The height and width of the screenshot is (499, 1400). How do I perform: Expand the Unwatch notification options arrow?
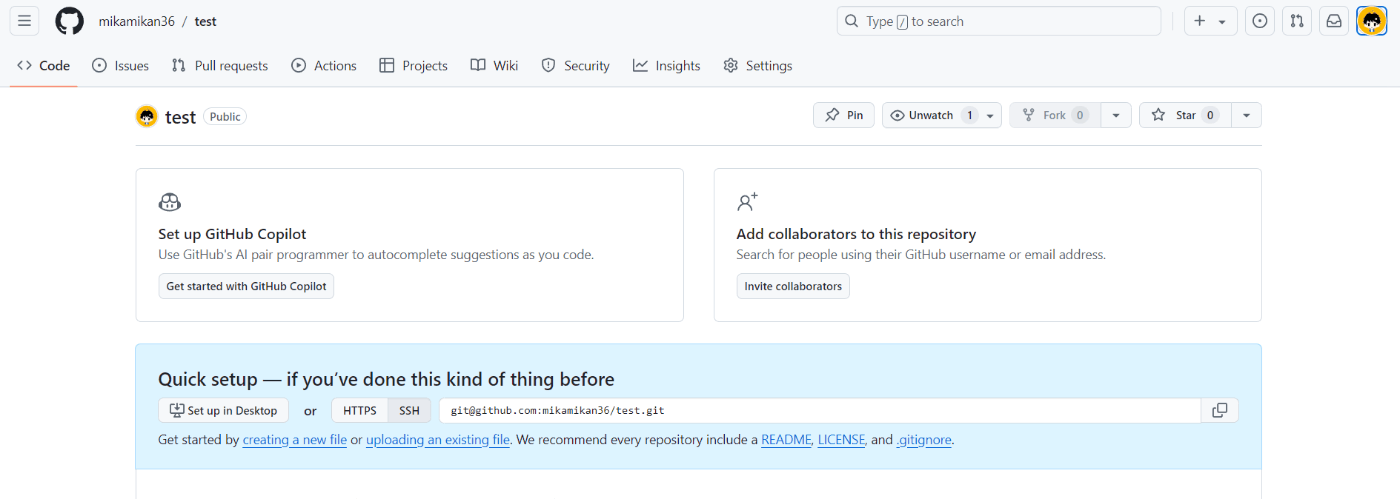(990, 115)
